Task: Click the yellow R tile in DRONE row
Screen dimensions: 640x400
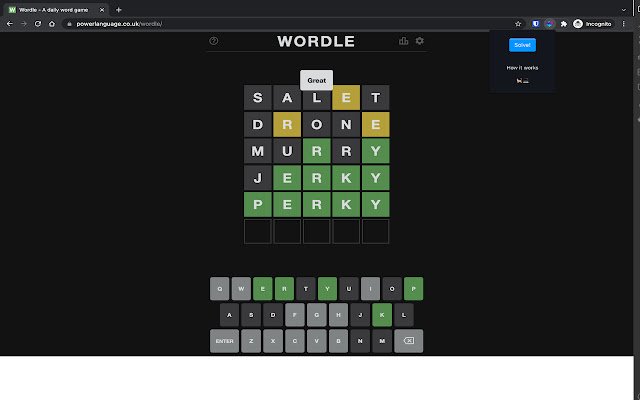Action: pos(287,124)
